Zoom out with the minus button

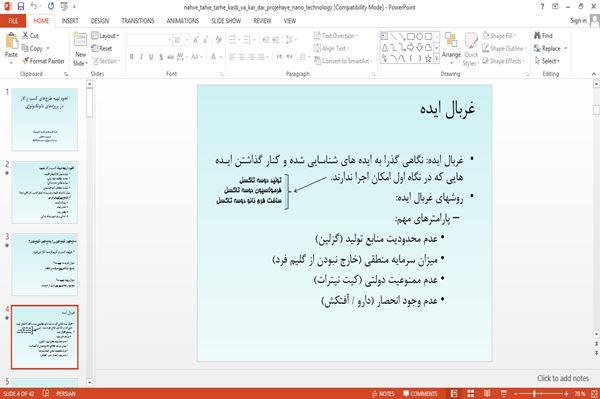[516, 394]
